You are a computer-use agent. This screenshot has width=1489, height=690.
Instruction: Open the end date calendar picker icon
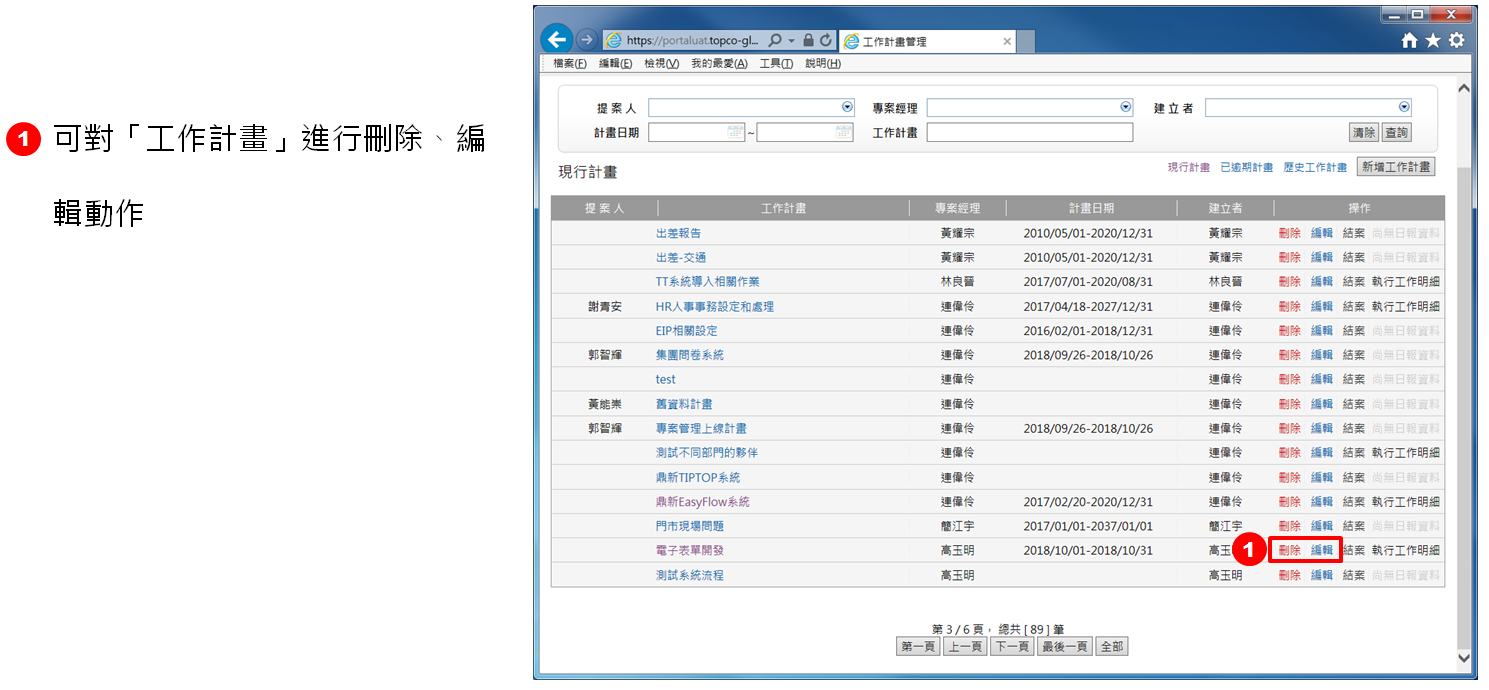pos(843,132)
